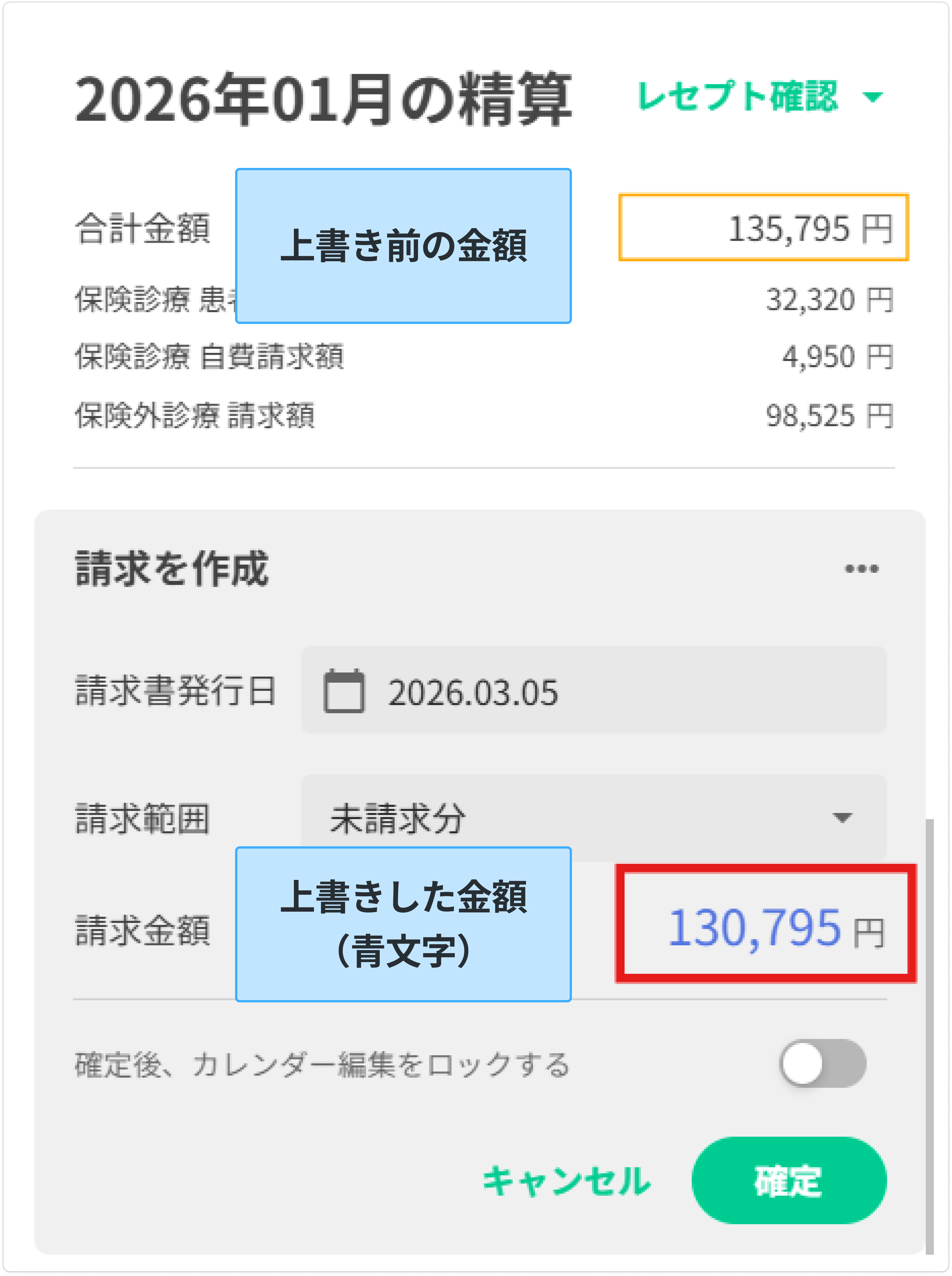The width and height of the screenshot is (952, 1276).
Task: Click the 135,795 円 total amount box
Action: (x=763, y=228)
